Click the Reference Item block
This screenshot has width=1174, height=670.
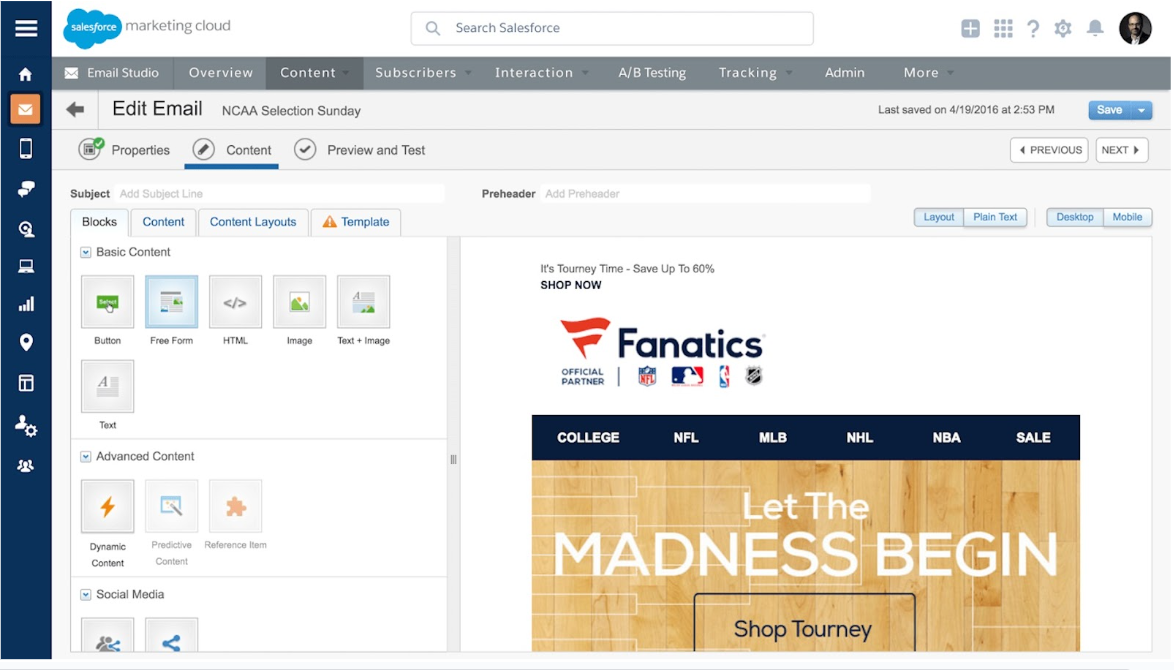[235, 505]
